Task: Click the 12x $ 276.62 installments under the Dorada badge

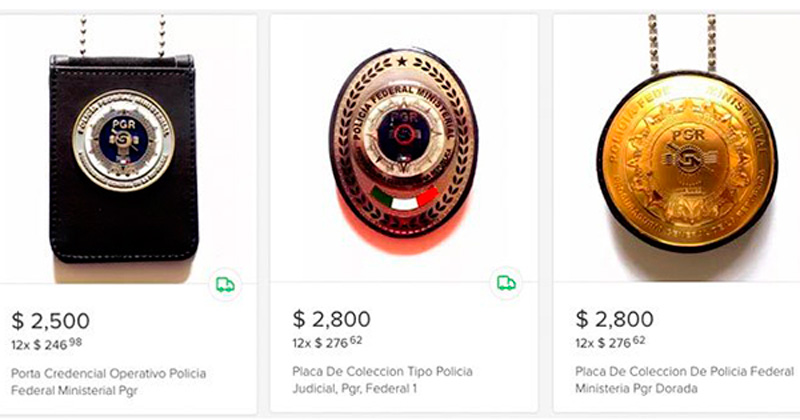Action: (x=611, y=343)
